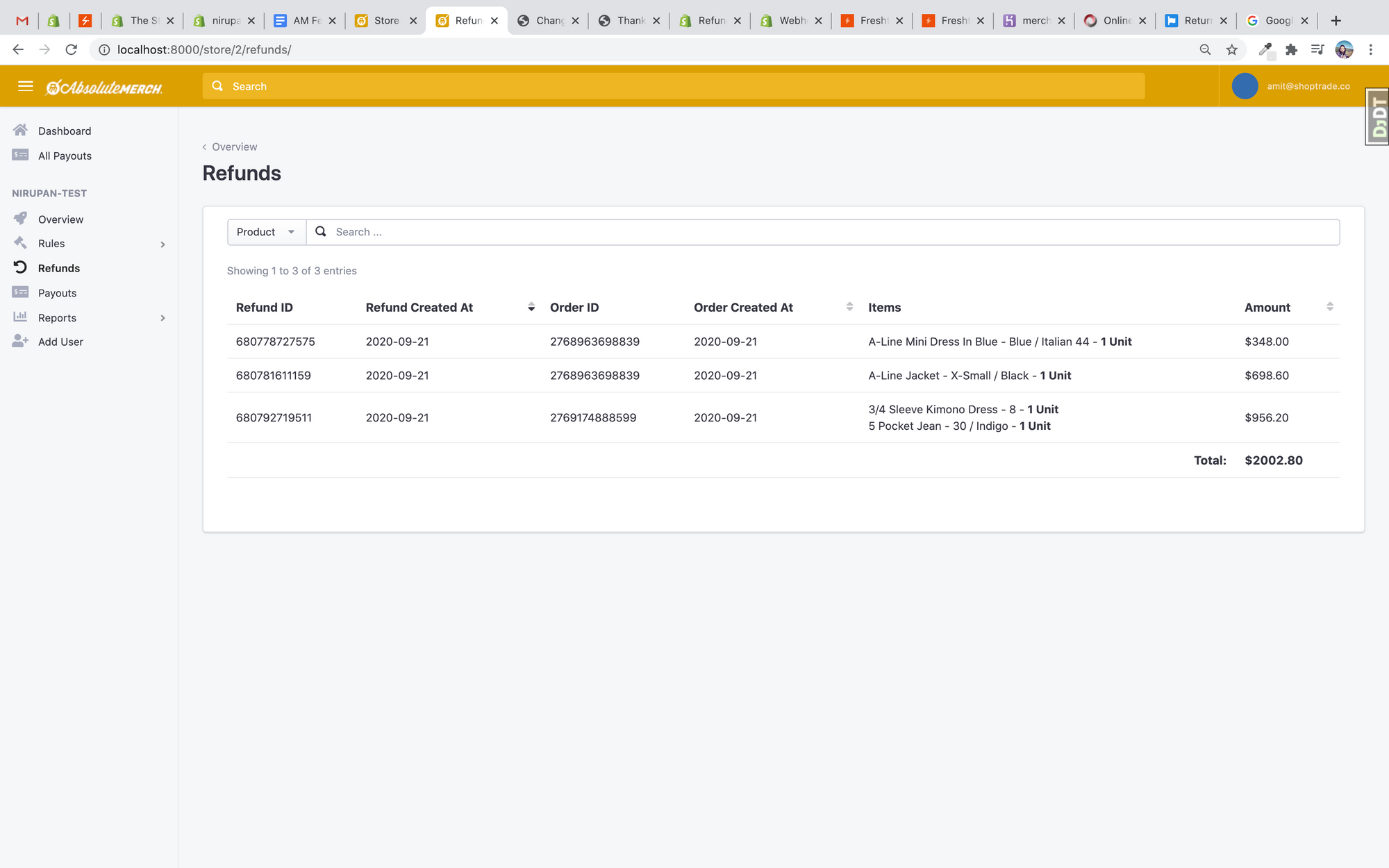The image size is (1389, 868).
Task: Expand the Rules submenu chevron
Action: tap(163, 244)
